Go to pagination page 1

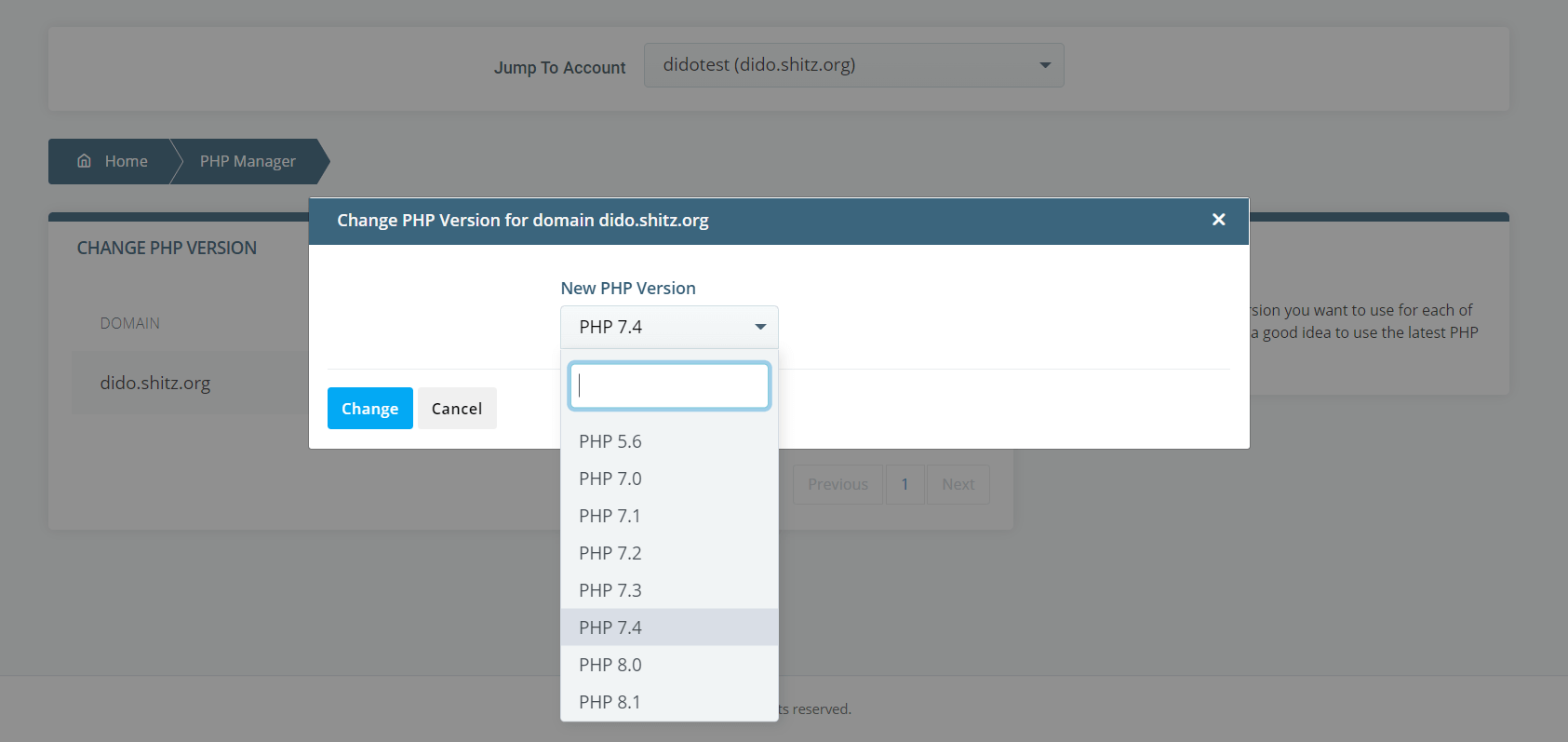(905, 484)
